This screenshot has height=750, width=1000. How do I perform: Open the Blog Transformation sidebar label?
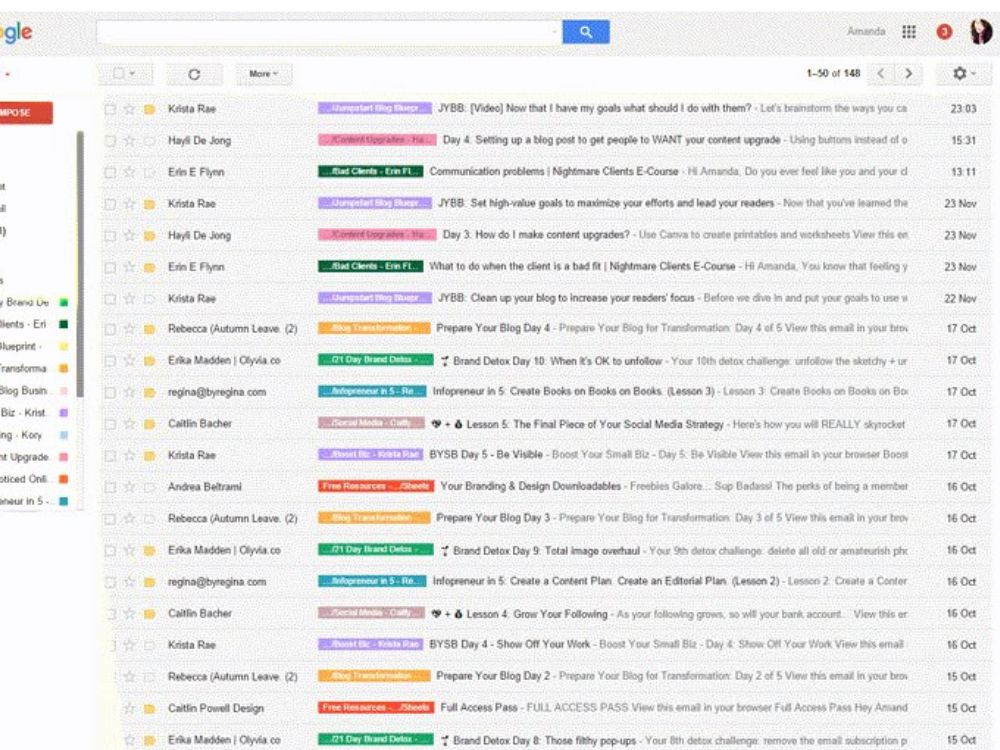[x=24, y=368]
